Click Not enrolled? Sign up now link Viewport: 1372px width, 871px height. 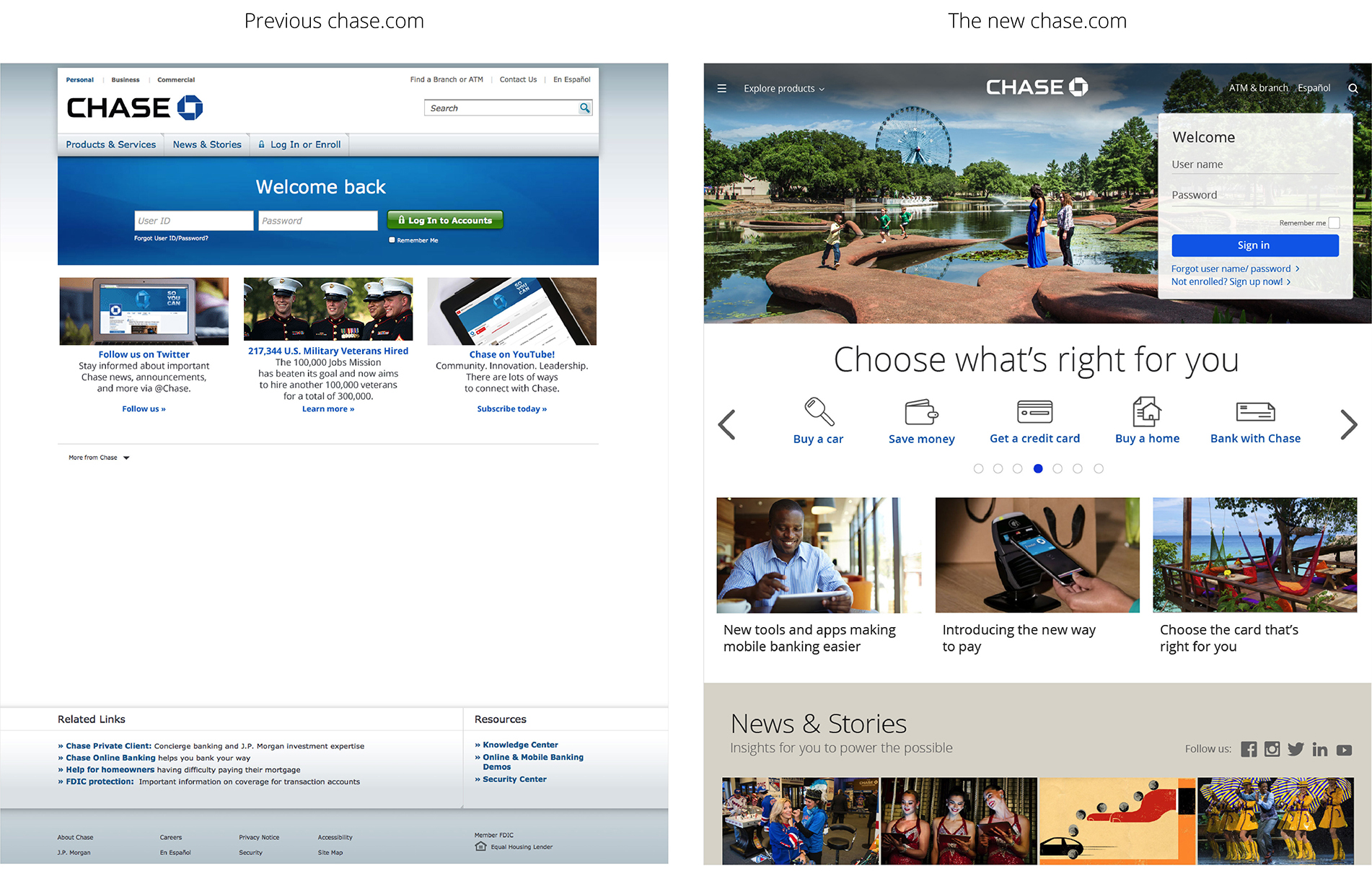1231,281
